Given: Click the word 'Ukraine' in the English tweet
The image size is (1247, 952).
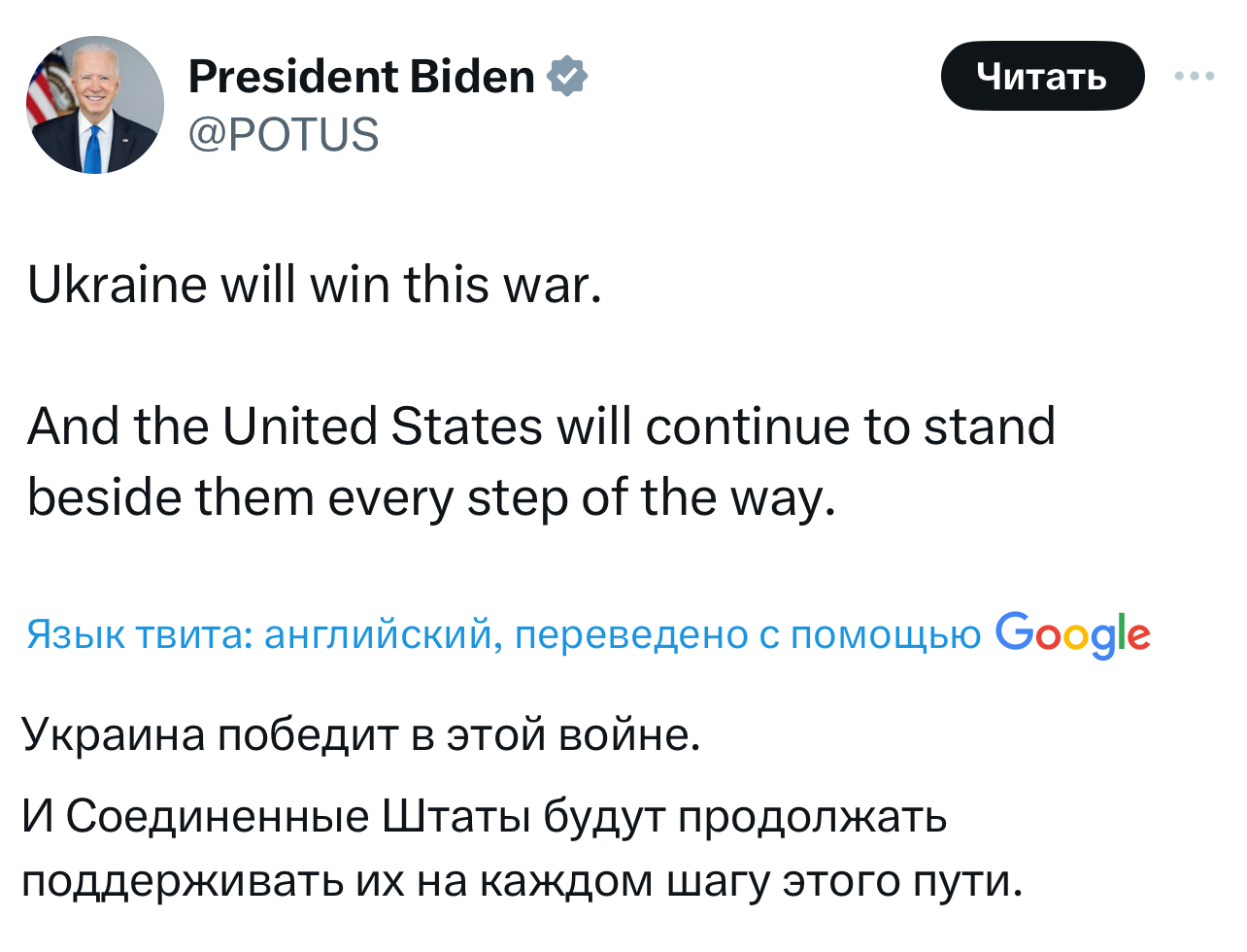Looking at the screenshot, I should pos(118,286).
